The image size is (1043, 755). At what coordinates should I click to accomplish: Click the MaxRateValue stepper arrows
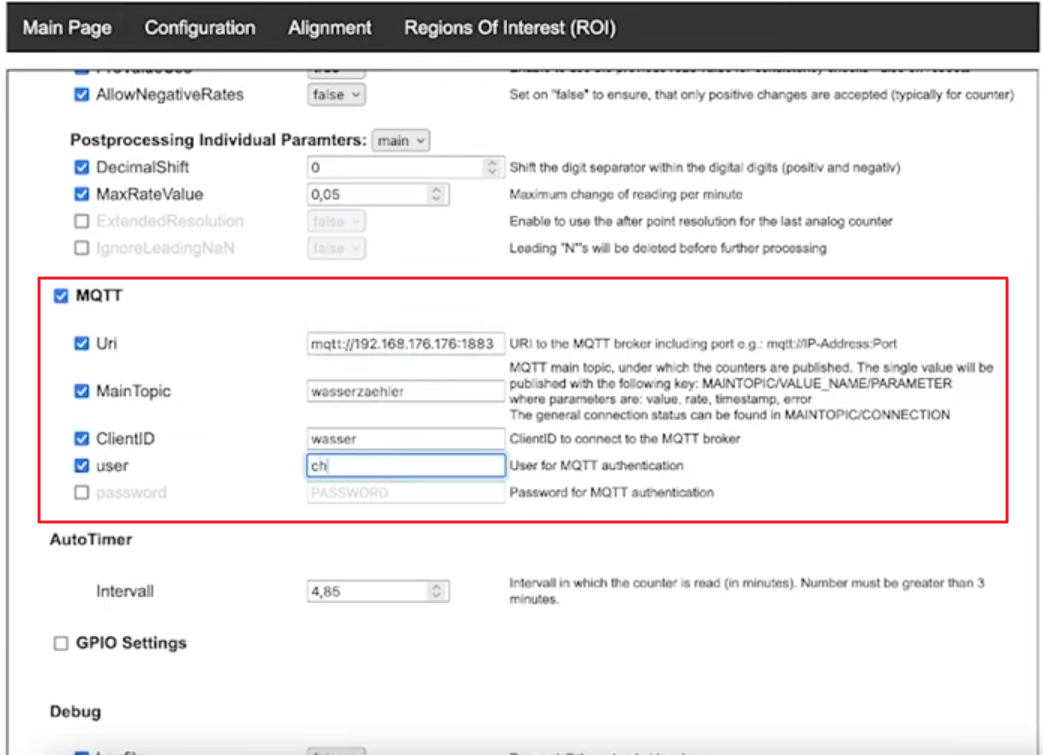435,194
